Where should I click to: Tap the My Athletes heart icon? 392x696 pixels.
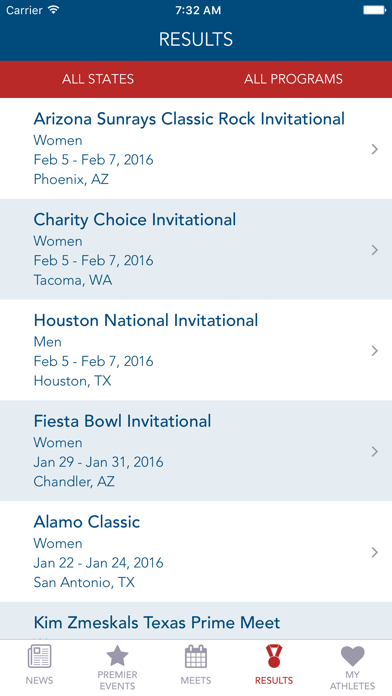(x=352, y=656)
